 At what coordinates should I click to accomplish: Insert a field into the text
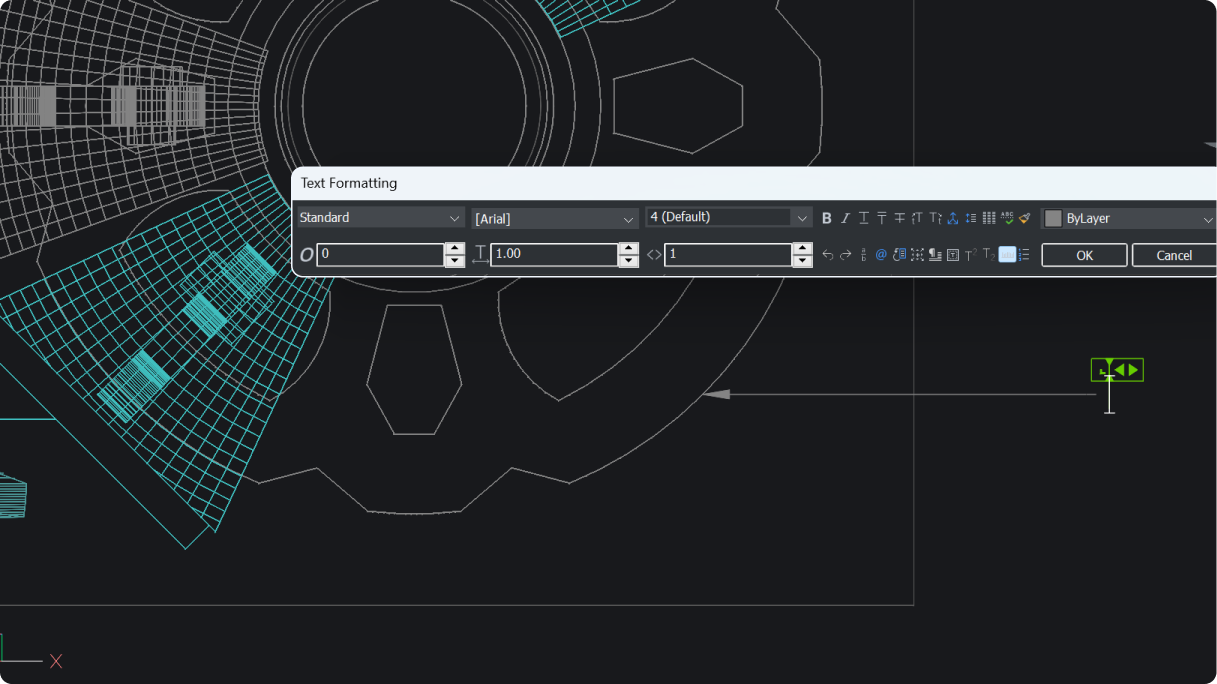pos(898,254)
